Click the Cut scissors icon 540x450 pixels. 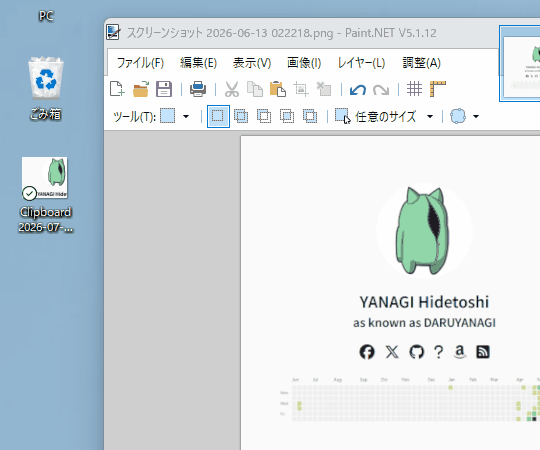point(232,89)
